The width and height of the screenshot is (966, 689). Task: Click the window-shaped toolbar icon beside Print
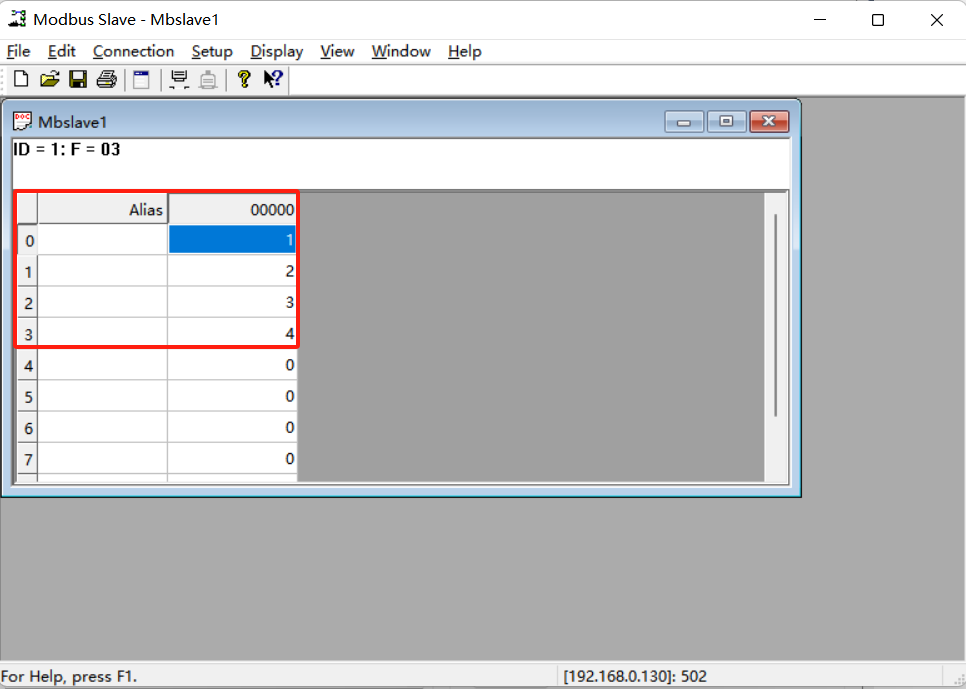coord(142,80)
